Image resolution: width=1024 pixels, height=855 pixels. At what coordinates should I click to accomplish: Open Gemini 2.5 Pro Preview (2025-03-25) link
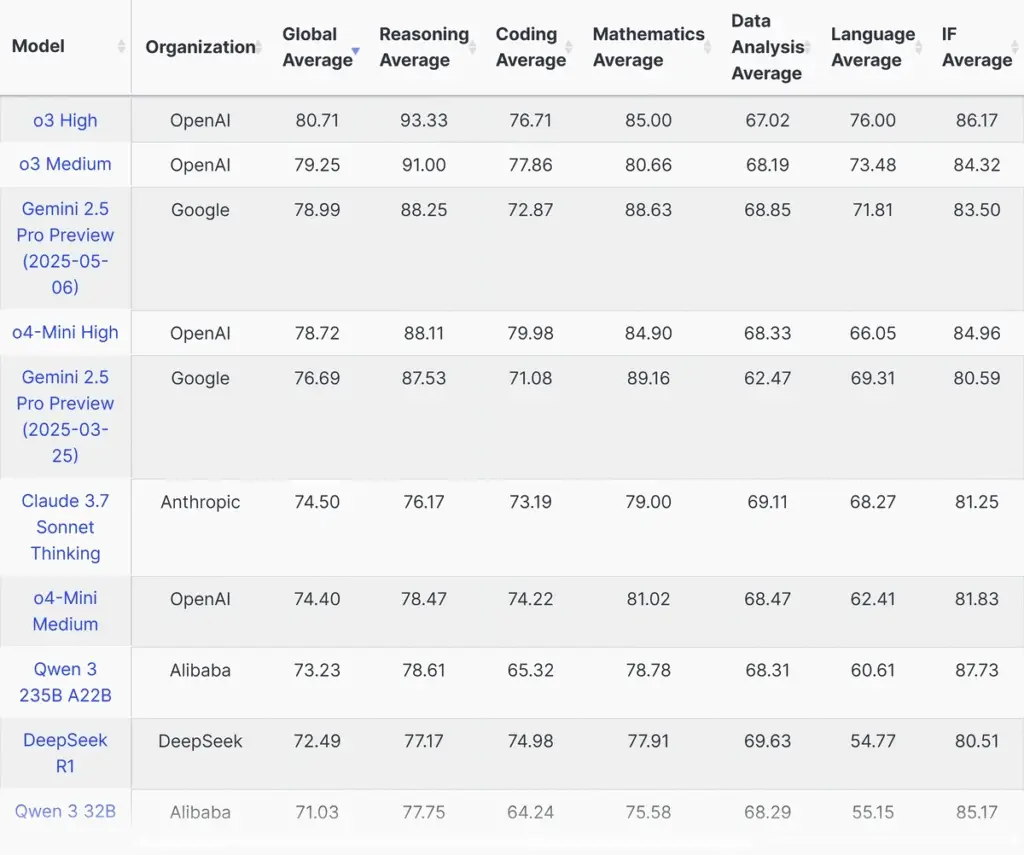click(x=65, y=416)
